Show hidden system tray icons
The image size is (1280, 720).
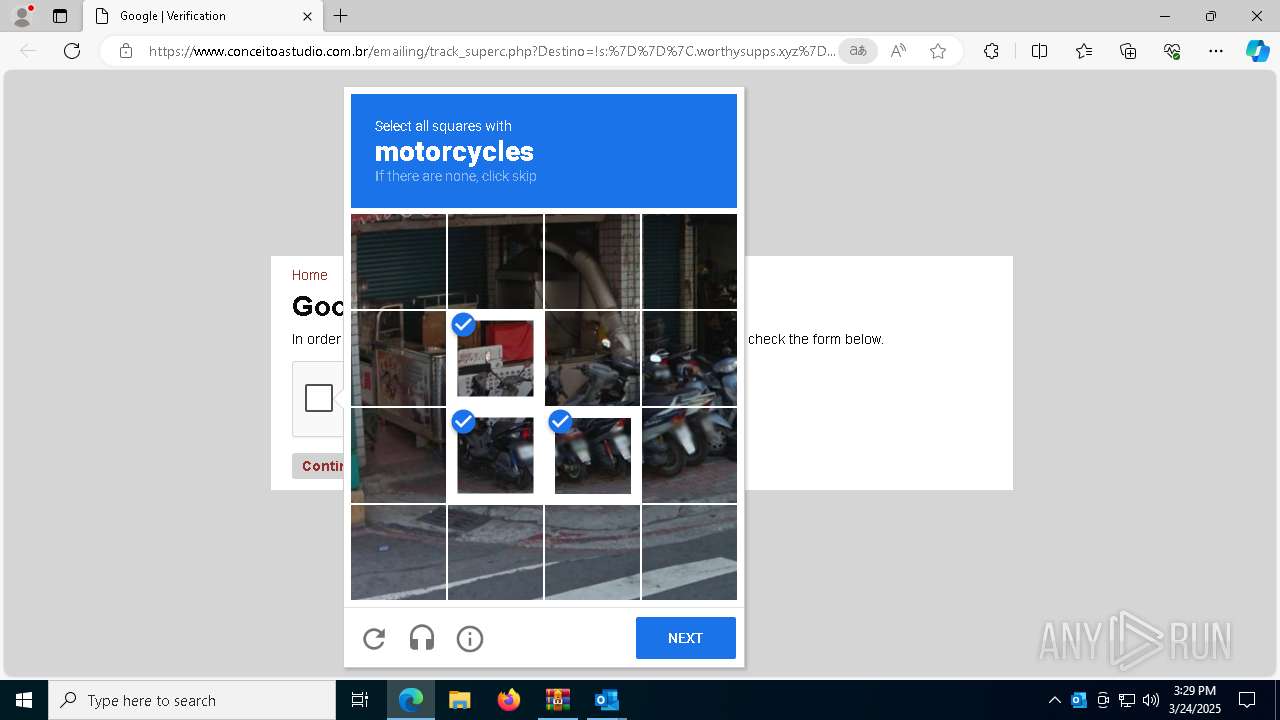click(x=1055, y=700)
